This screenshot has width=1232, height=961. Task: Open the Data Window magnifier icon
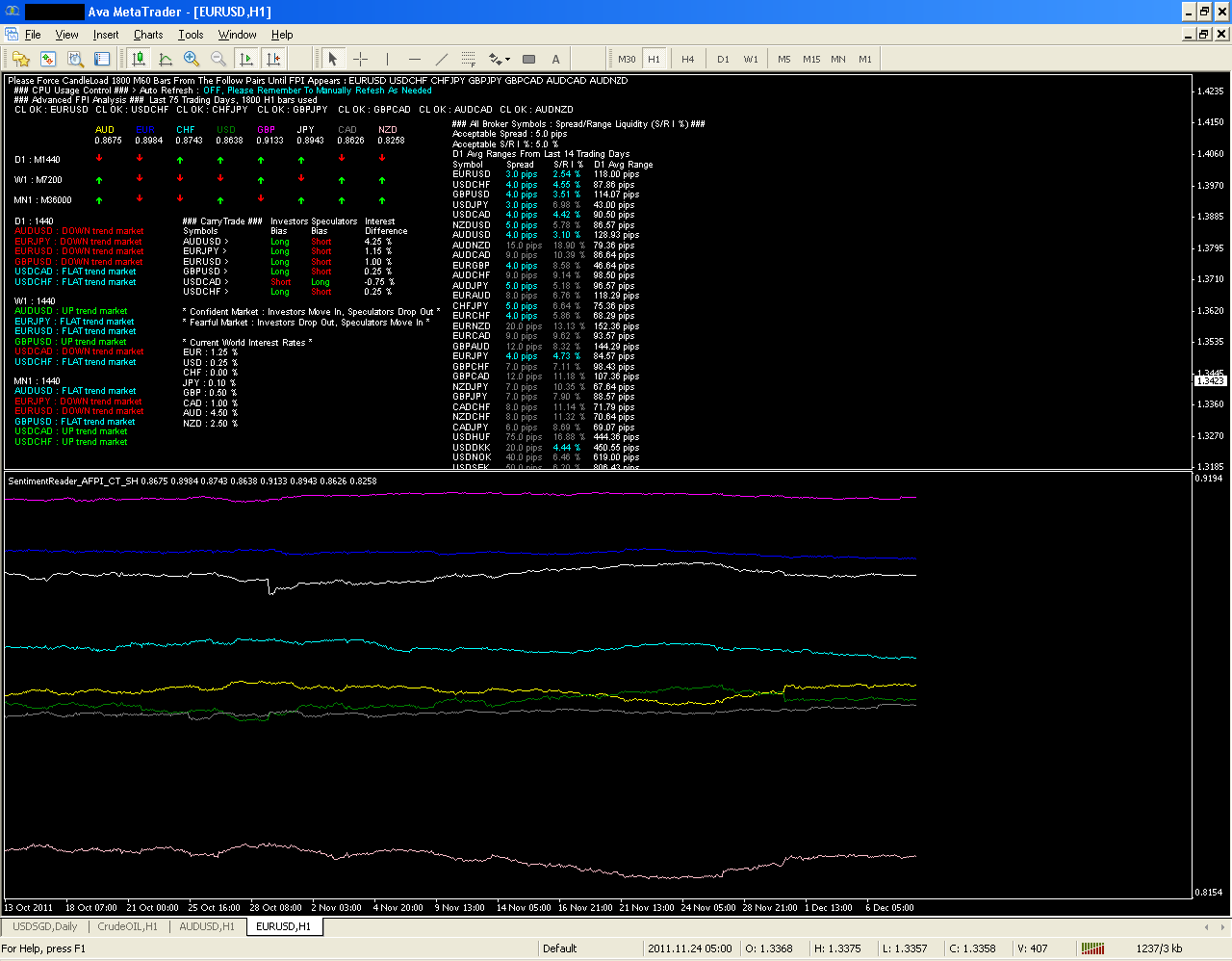75,59
